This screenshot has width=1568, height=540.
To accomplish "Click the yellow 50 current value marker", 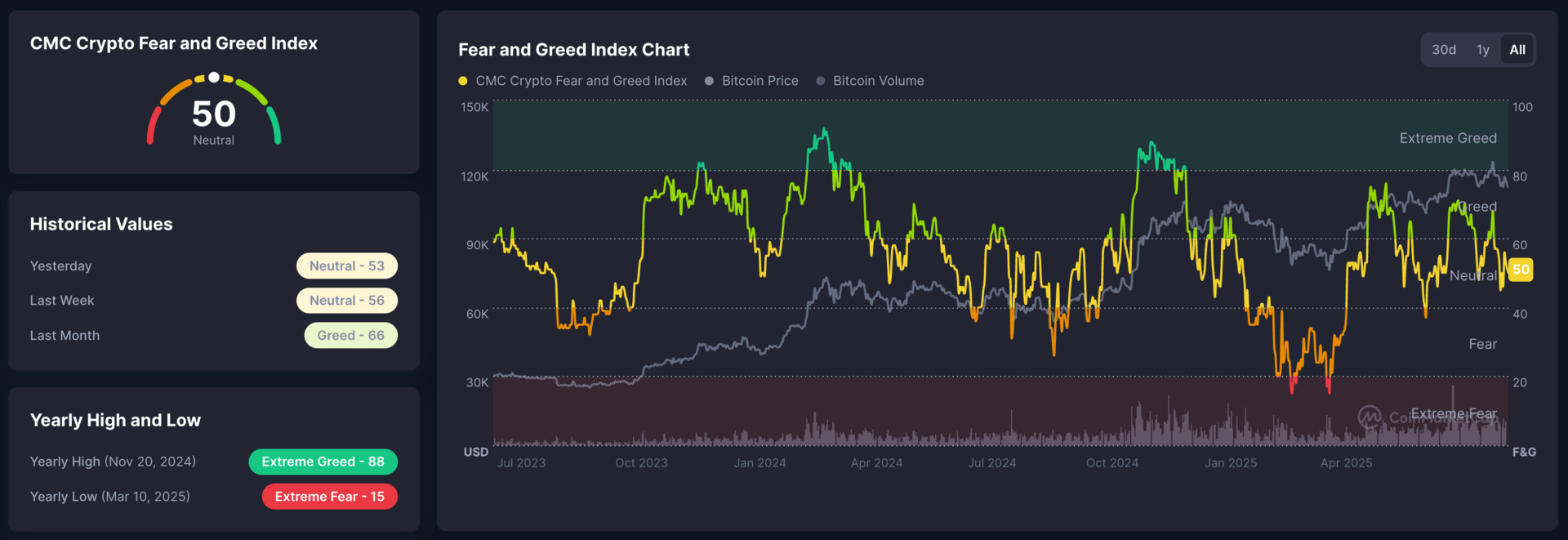I will tap(1521, 270).
